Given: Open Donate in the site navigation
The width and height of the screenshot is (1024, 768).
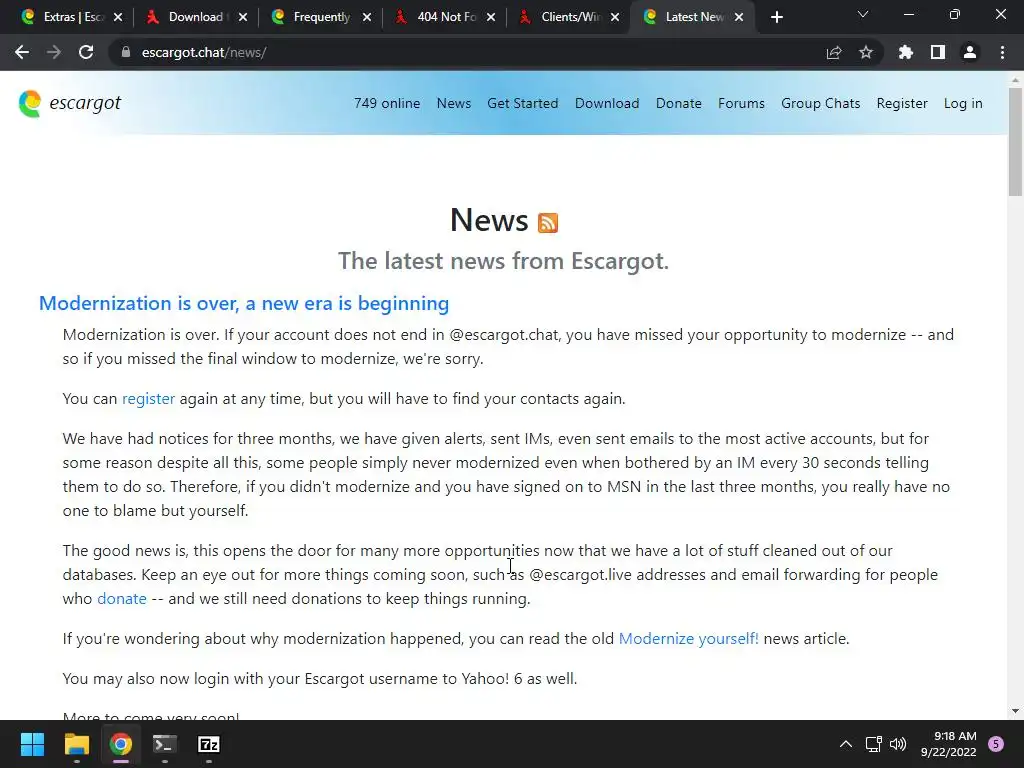Looking at the screenshot, I should (679, 103).
